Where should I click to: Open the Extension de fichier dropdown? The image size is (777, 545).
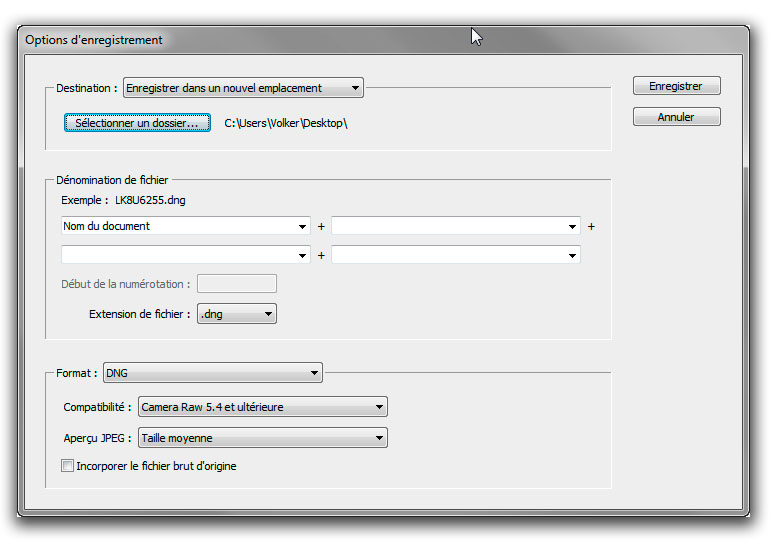point(237,314)
